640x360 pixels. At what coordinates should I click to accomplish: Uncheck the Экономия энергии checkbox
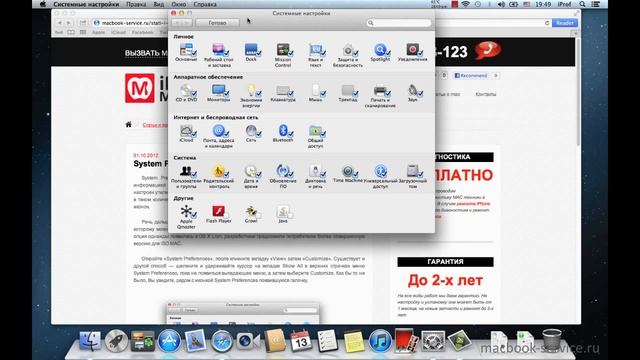pos(258,93)
